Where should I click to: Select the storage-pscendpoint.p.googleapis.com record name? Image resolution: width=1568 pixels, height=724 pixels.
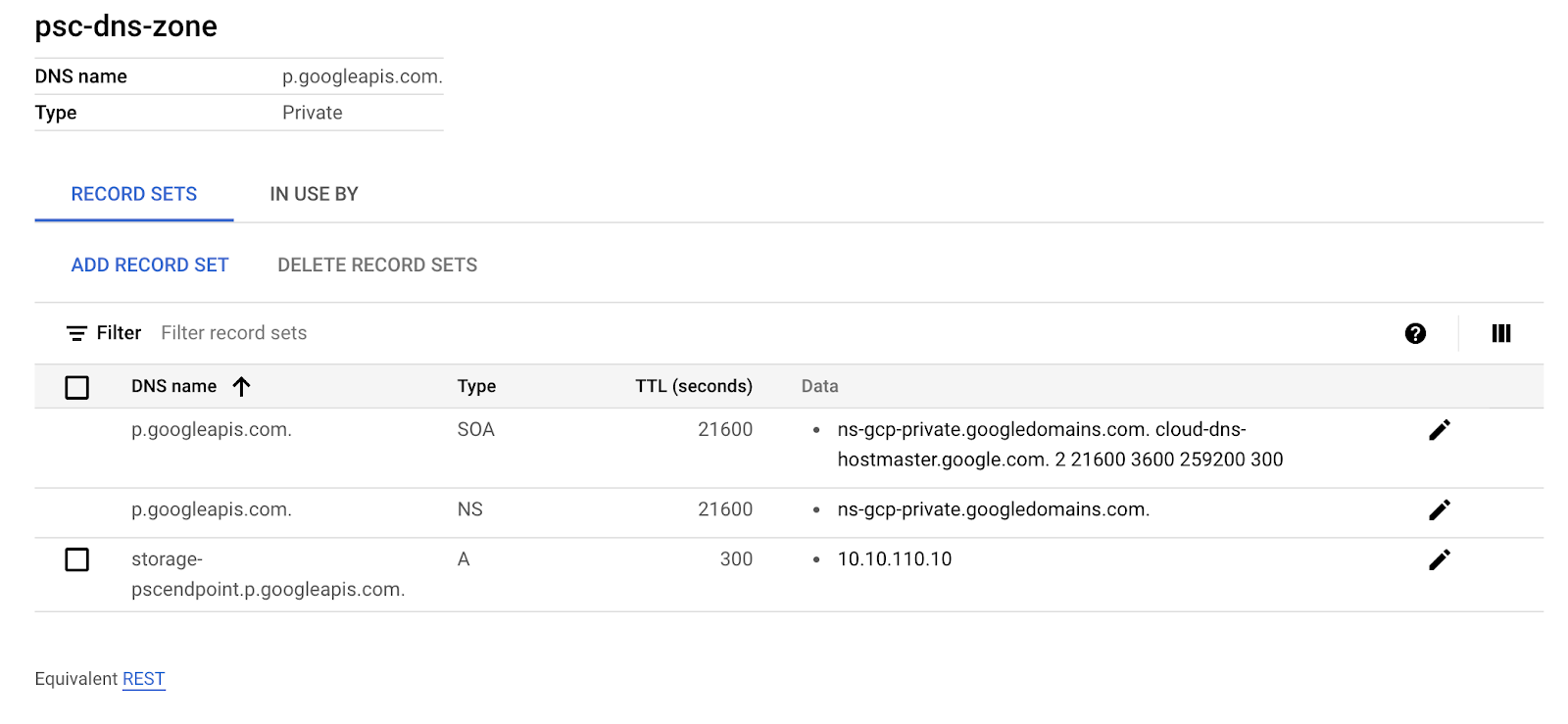(x=268, y=574)
